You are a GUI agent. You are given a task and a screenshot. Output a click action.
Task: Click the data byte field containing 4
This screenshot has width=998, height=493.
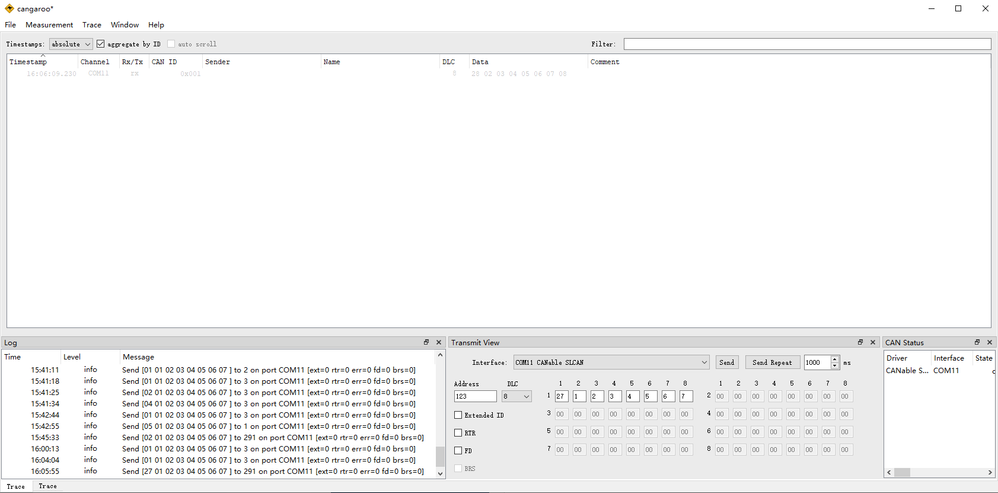tap(633, 396)
